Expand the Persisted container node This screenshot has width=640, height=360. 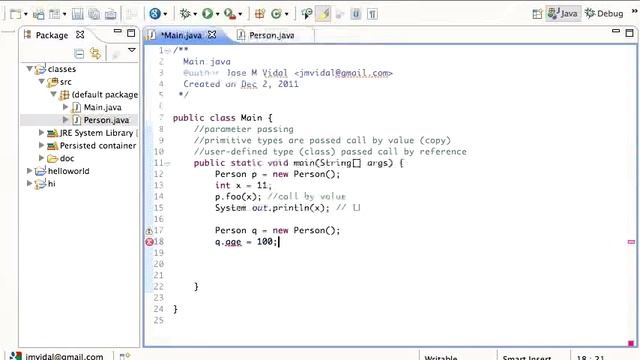(x=41, y=145)
